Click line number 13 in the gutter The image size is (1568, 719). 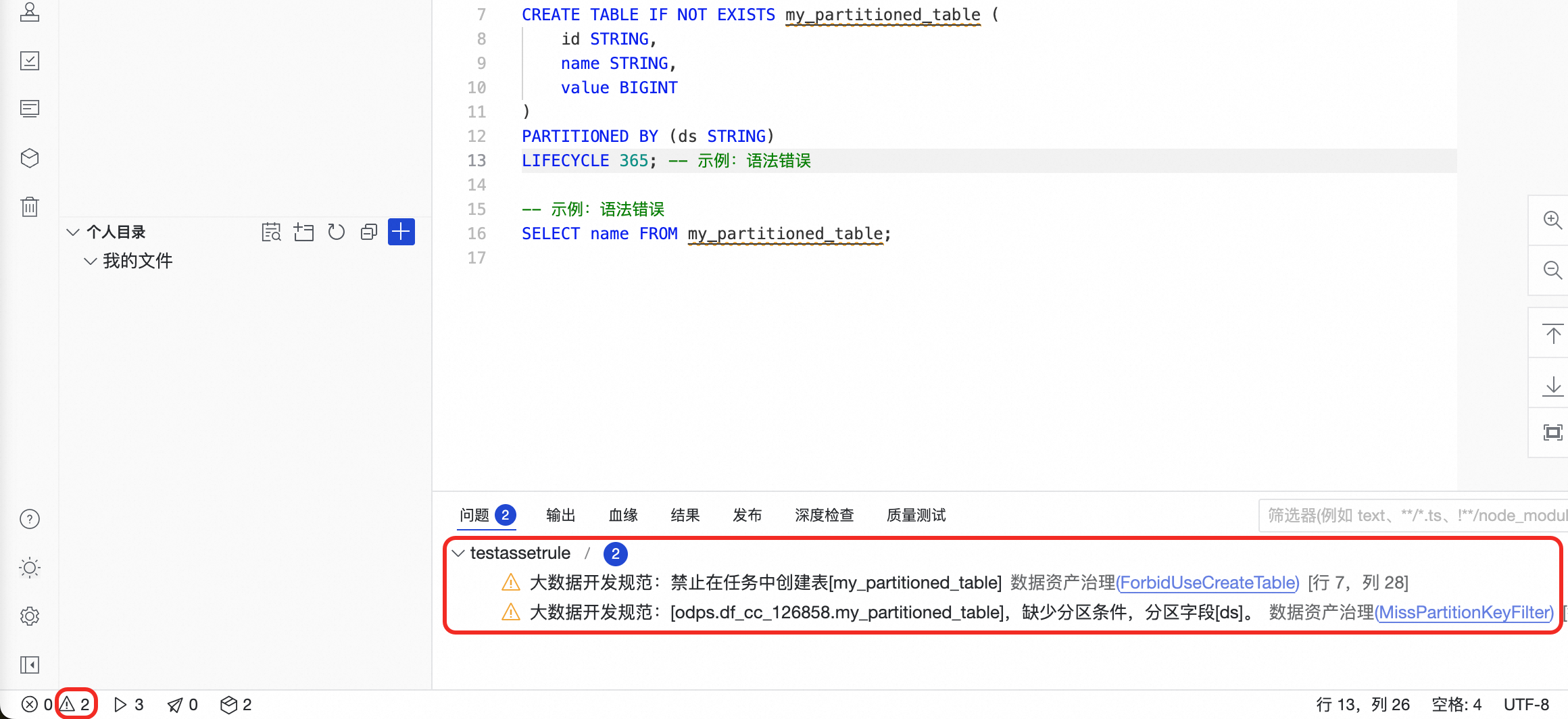click(x=476, y=161)
